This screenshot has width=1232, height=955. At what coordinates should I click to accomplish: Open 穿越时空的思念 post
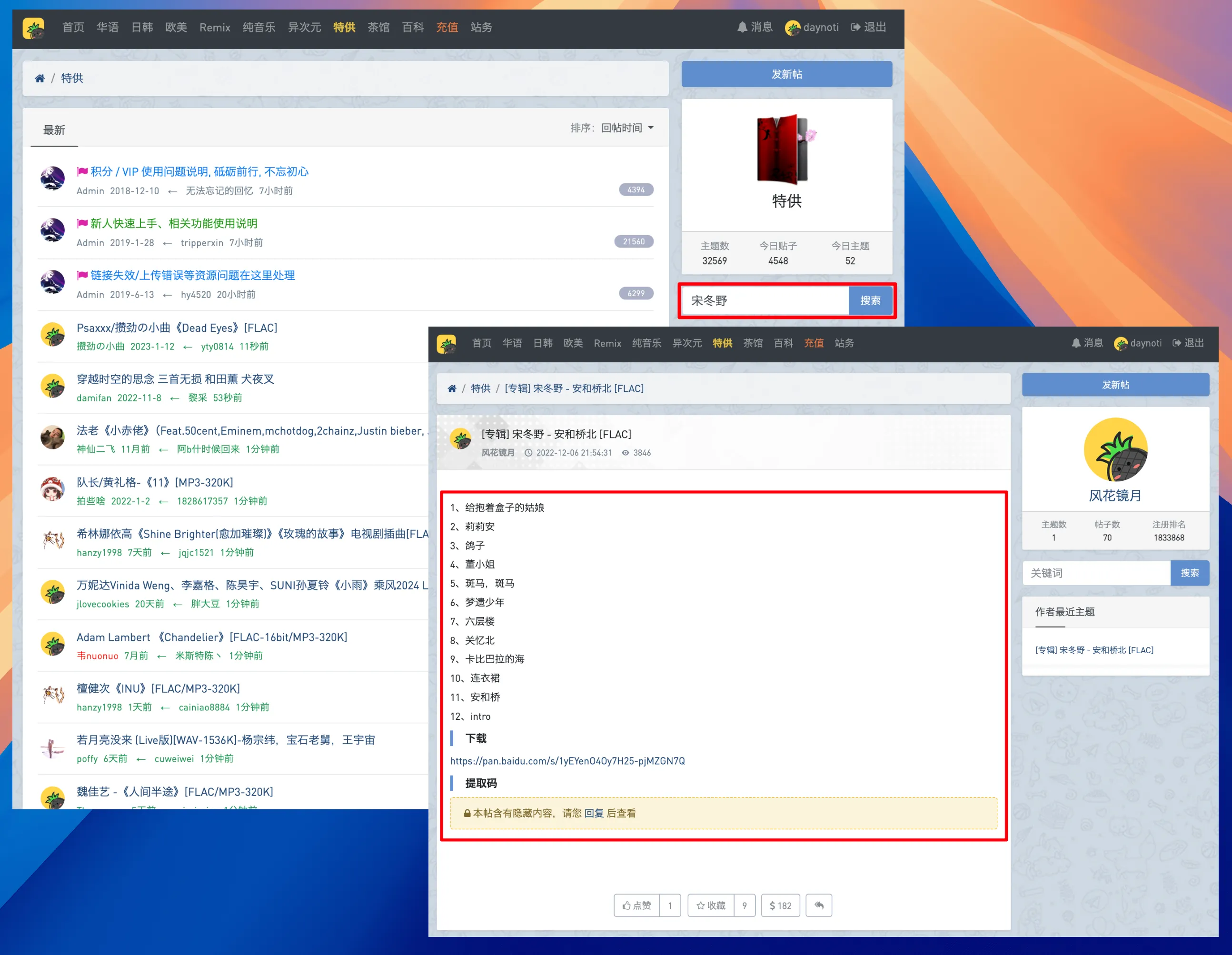[x=175, y=379]
